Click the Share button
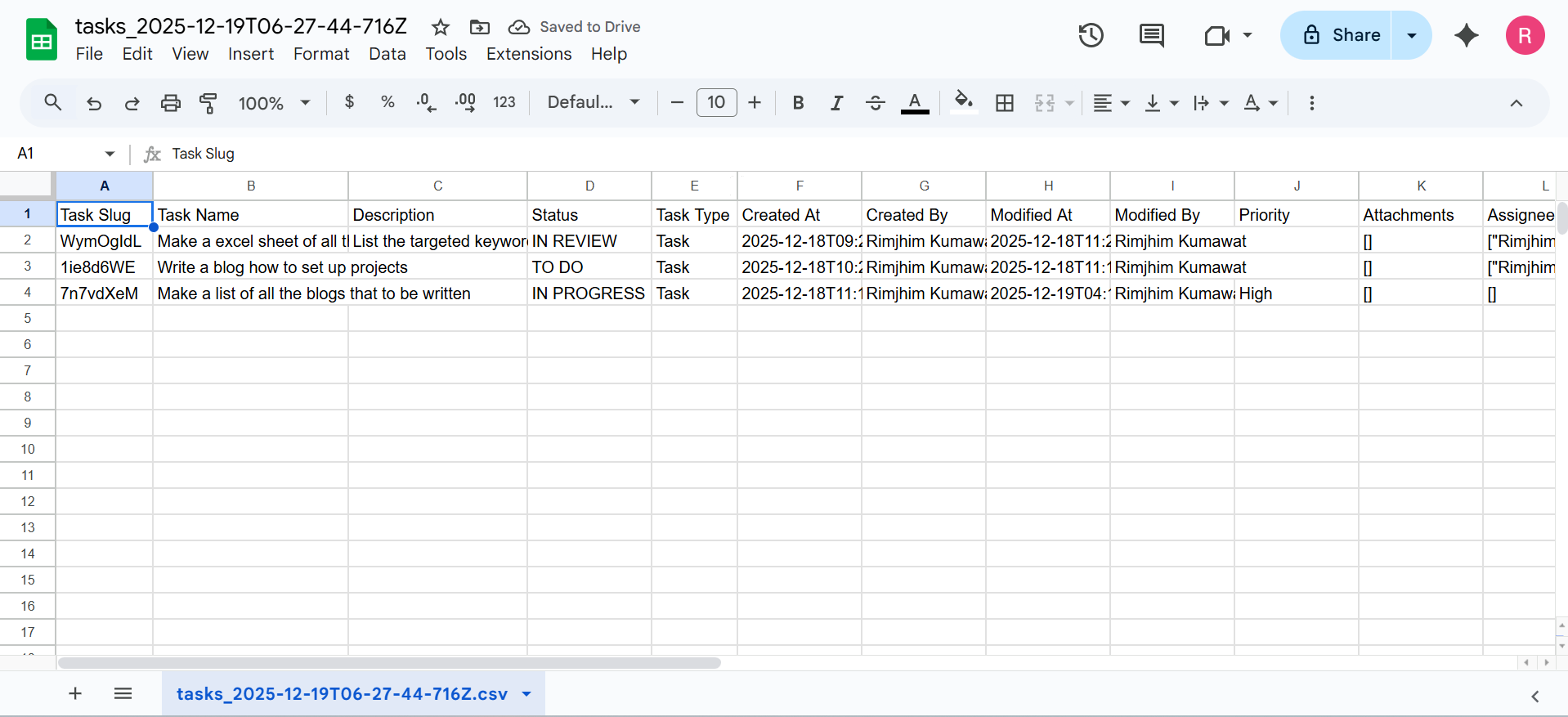 [1336, 35]
